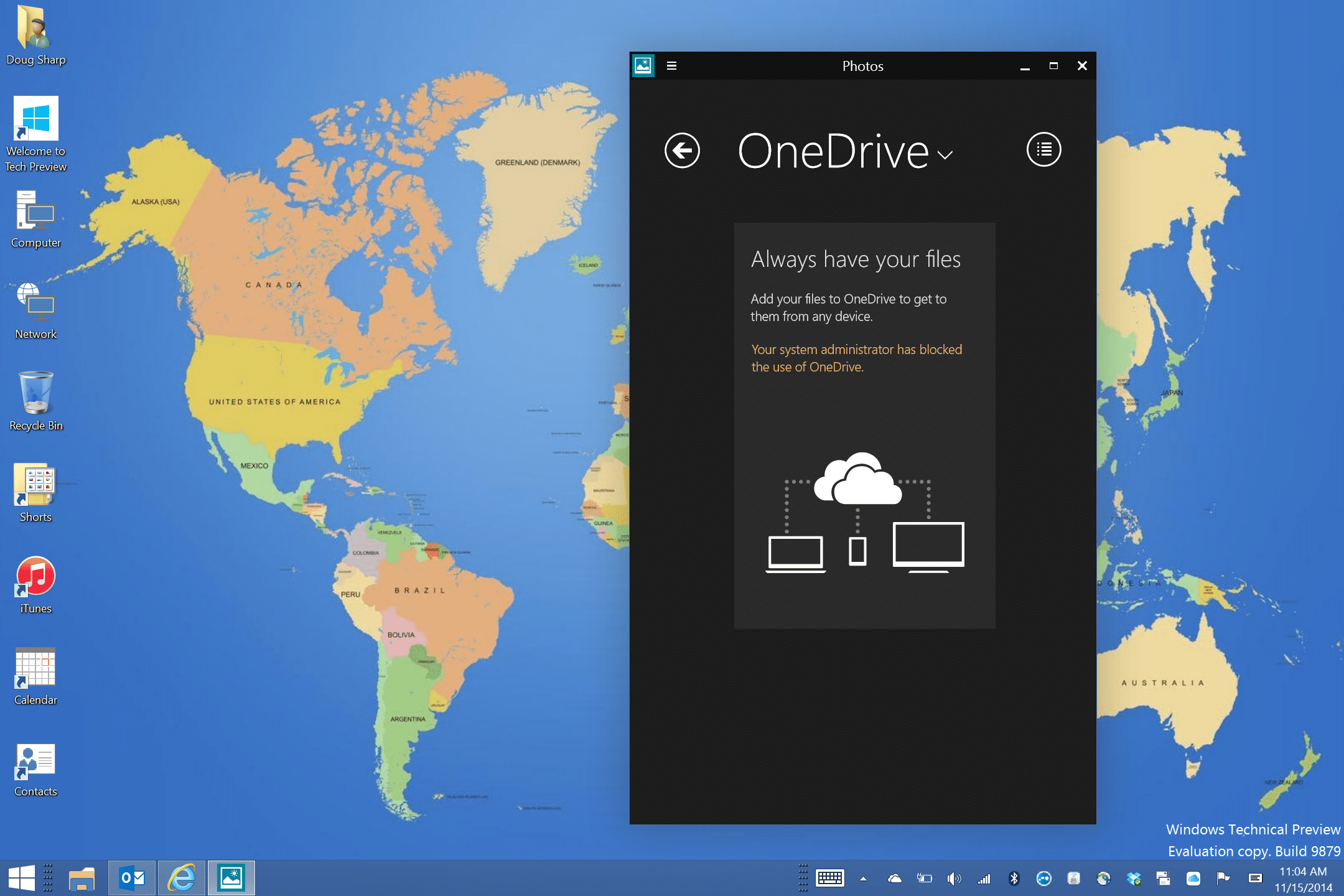Click the taskbar clock showing 11:04 AM
The width and height of the screenshot is (1344, 896).
(x=1303, y=879)
